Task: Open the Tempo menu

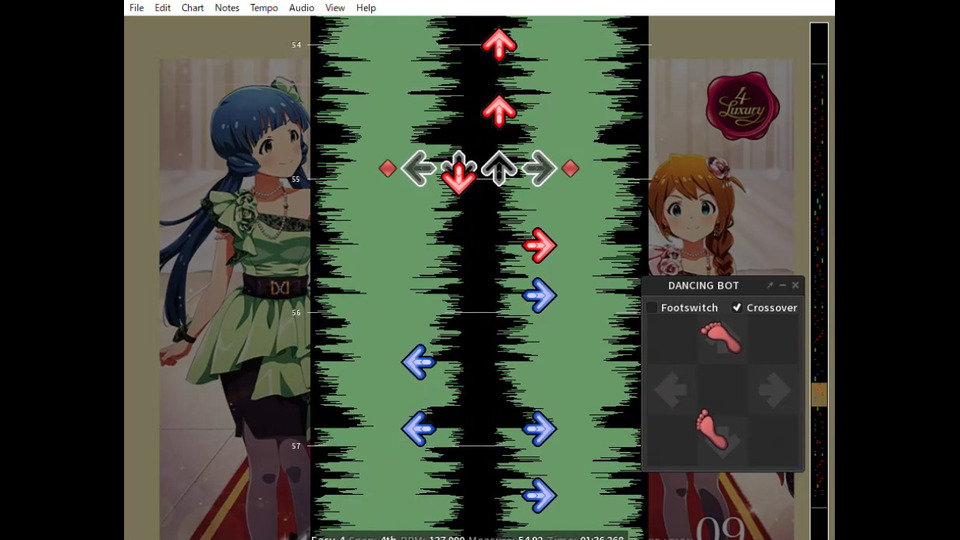Action: tap(264, 8)
